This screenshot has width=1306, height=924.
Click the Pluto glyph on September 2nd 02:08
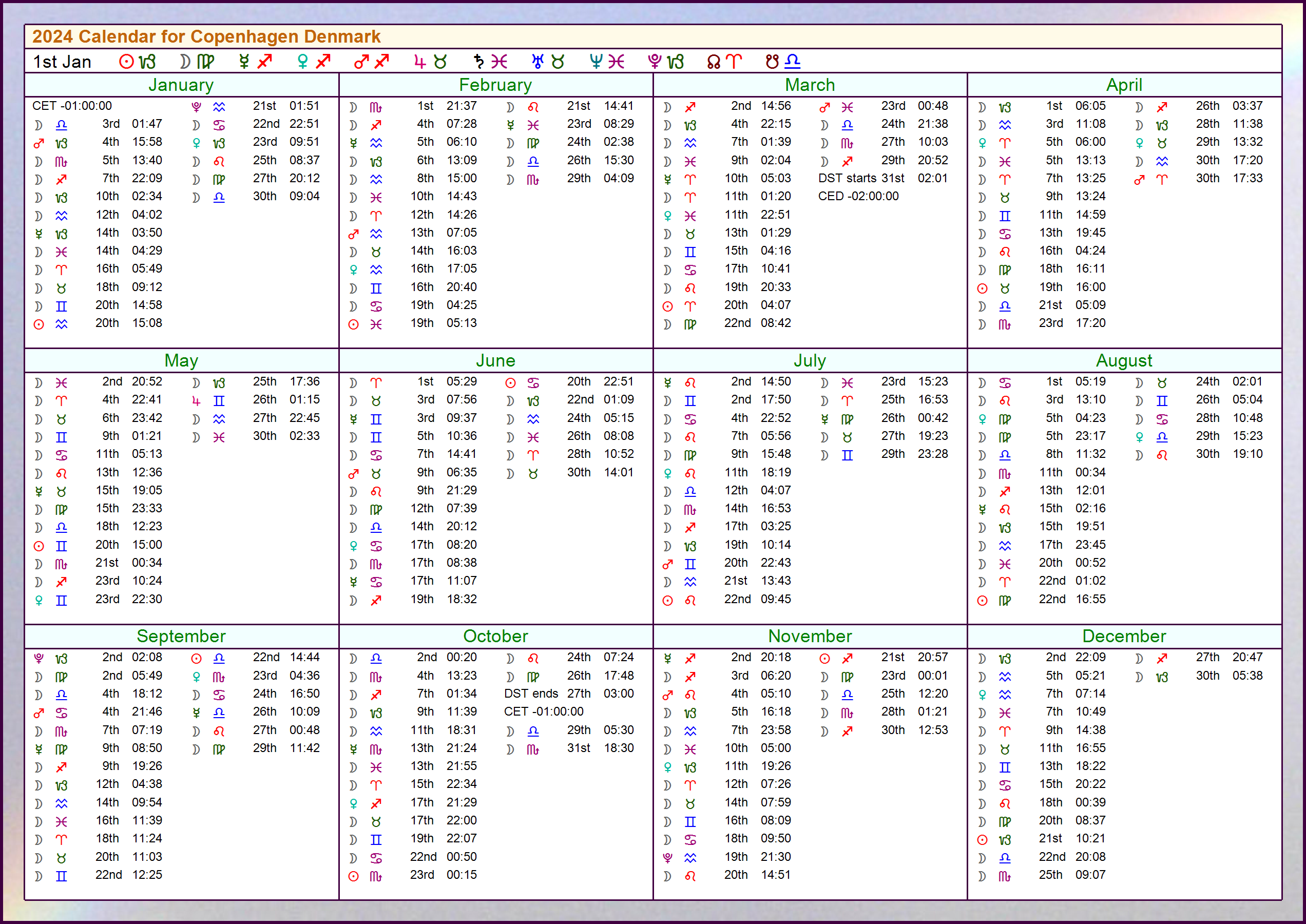(x=39, y=658)
